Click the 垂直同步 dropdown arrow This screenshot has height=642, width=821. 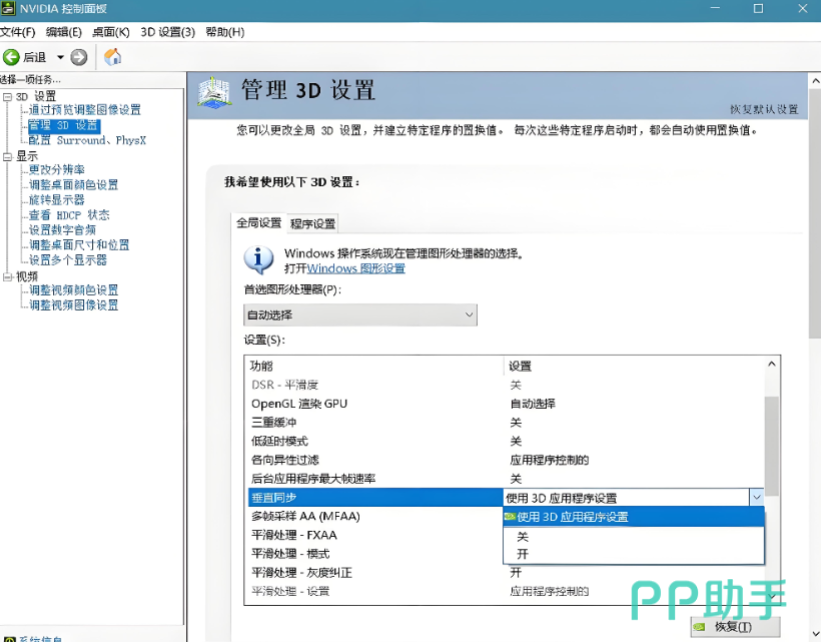coord(756,497)
